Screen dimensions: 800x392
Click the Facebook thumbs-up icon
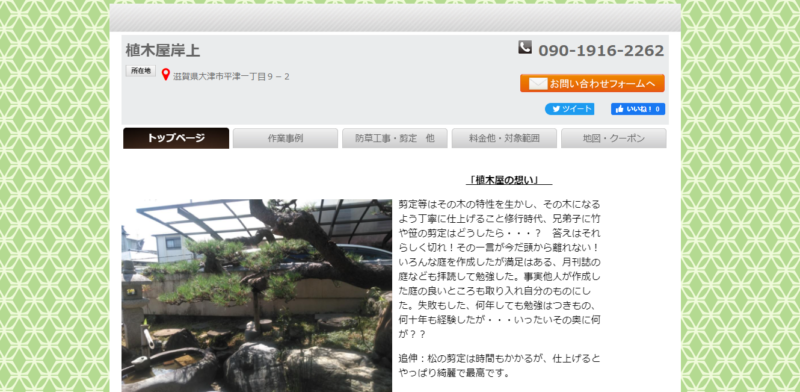tap(619, 109)
